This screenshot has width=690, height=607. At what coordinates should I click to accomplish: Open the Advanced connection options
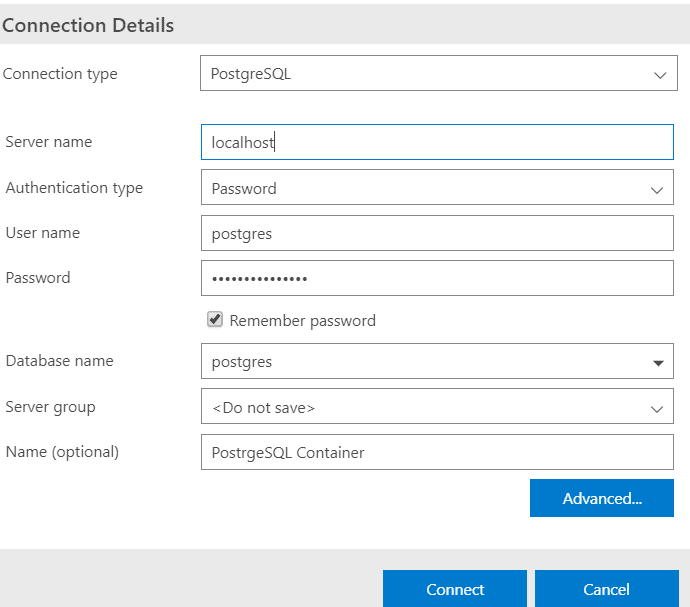(601, 498)
